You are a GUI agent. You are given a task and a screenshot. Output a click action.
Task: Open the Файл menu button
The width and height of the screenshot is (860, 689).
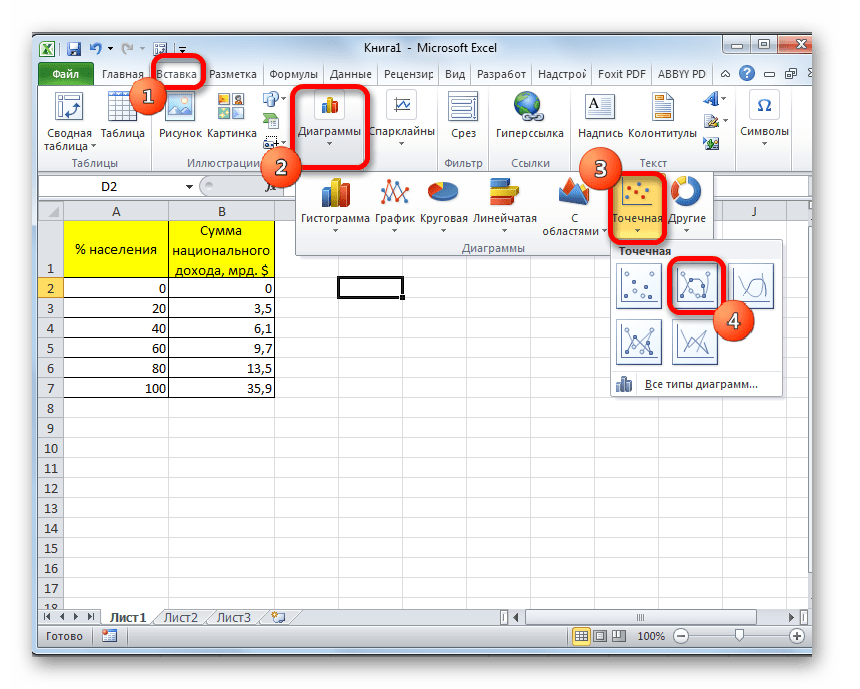[66, 74]
